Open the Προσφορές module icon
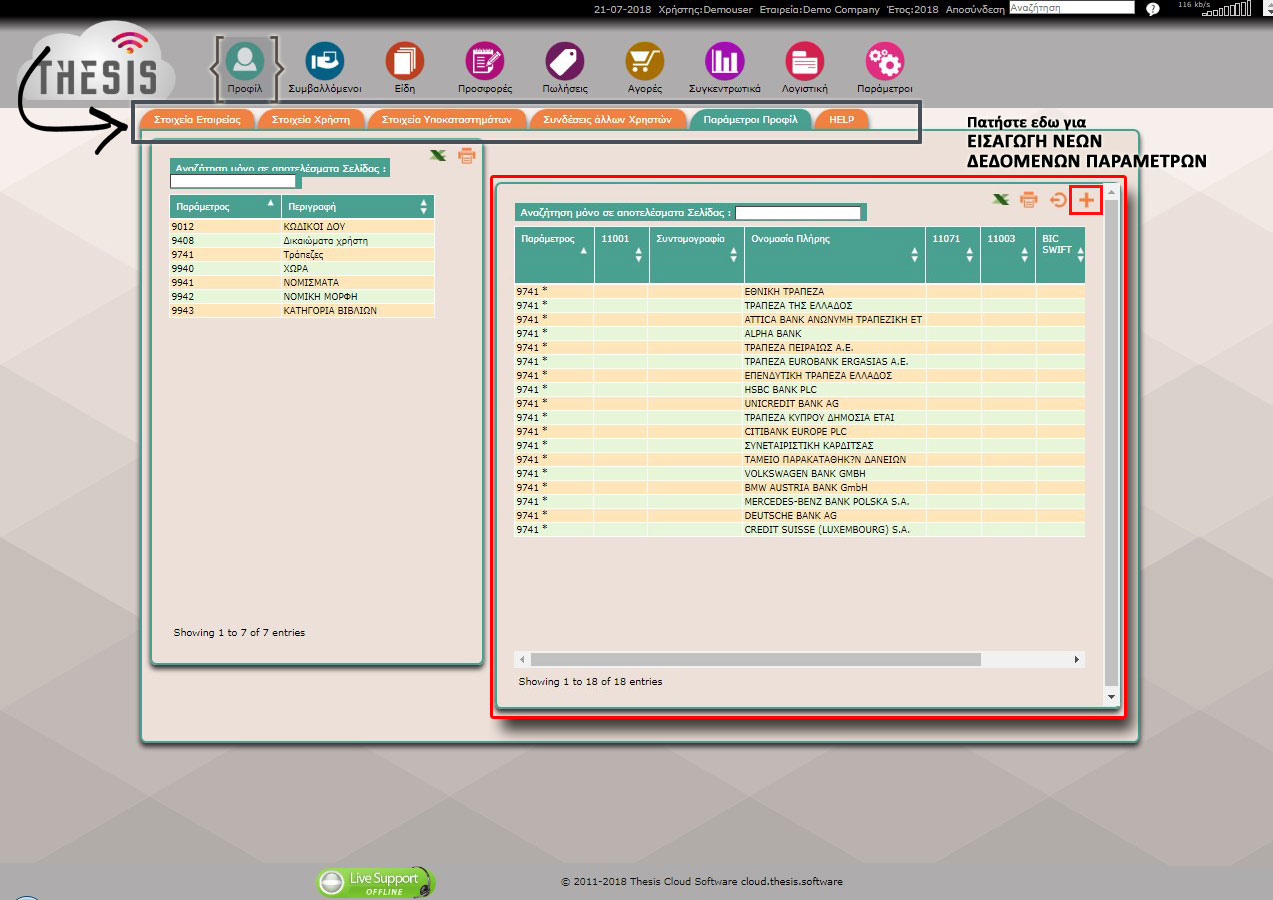The height and width of the screenshot is (900, 1273). (x=485, y=61)
